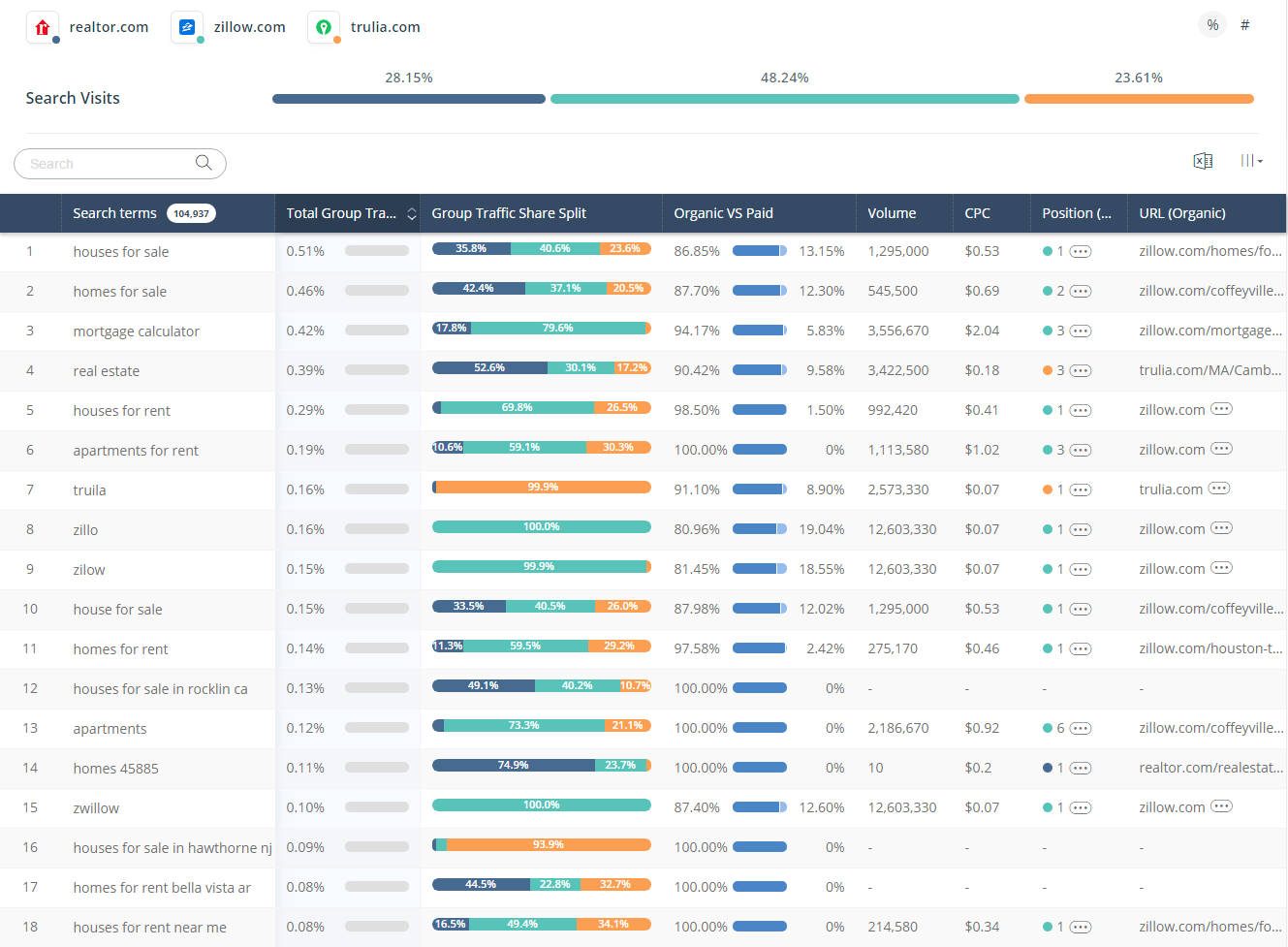Click the Export to Excel icon

(x=1203, y=161)
